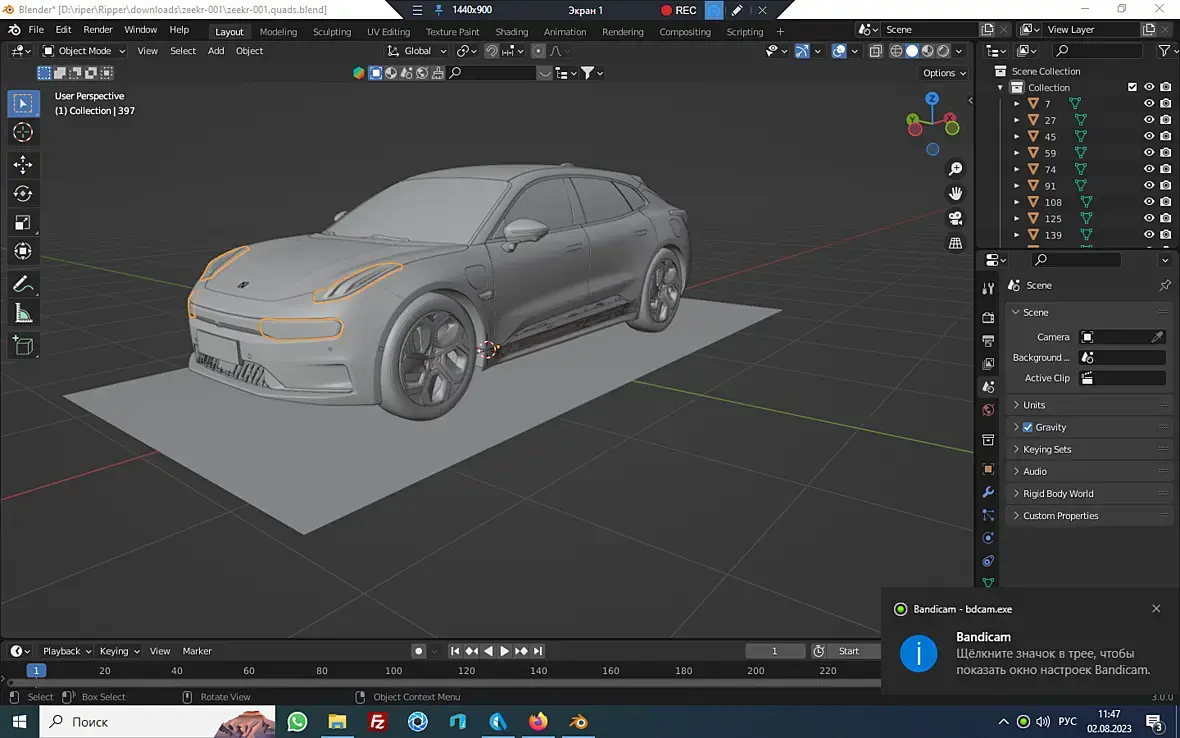
Task: Switch to orthographic grid view icon
Action: coord(955,243)
